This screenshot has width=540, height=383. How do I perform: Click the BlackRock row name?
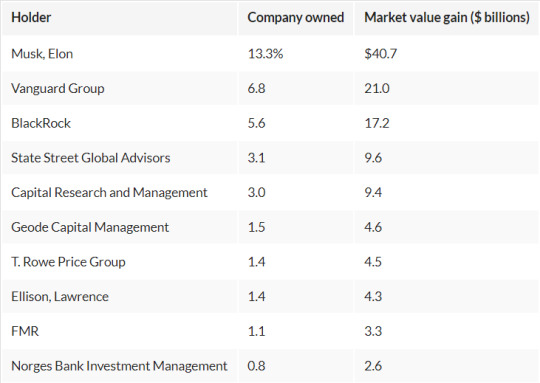pyautogui.click(x=41, y=123)
